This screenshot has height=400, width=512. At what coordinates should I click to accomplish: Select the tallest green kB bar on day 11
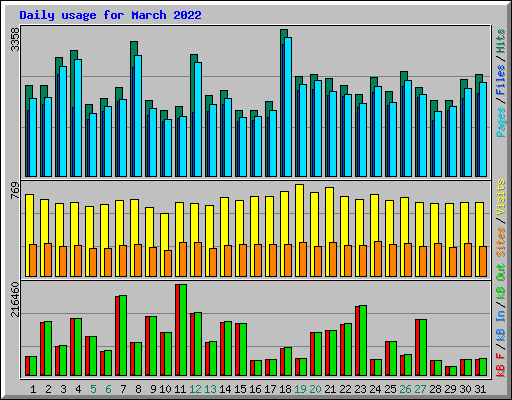click(183, 330)
